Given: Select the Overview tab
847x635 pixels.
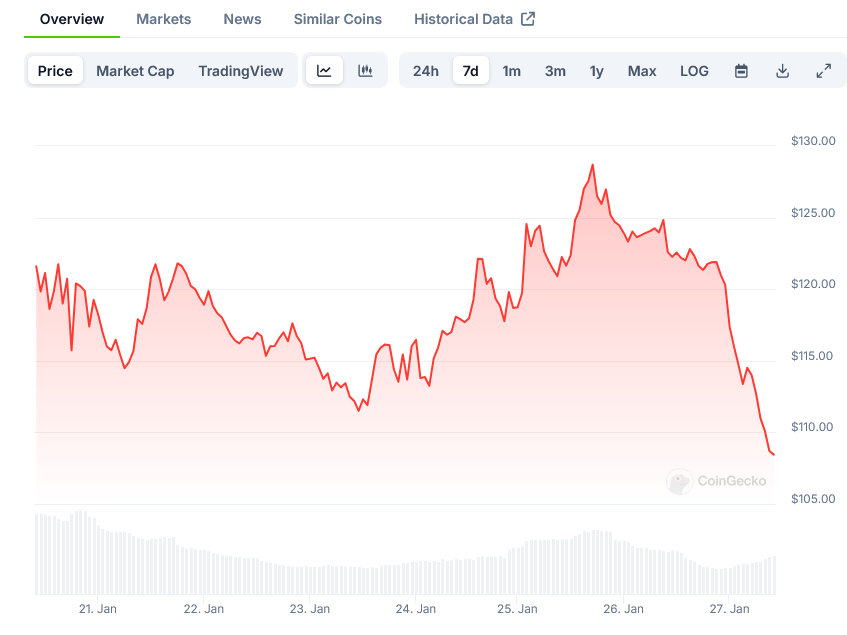Looking at the screenshot, I should tap(71, 19).
